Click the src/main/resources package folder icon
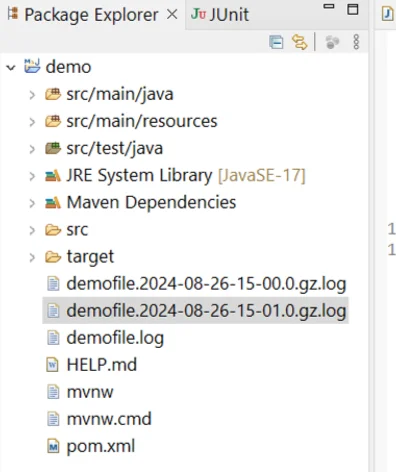The height and width of the screenshot is (472, 396). [53, 121]
